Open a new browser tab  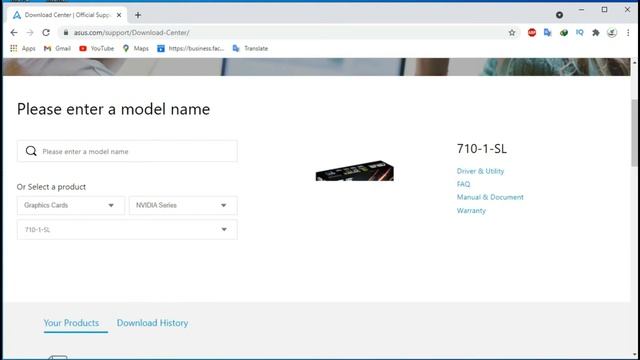(138, 15)
